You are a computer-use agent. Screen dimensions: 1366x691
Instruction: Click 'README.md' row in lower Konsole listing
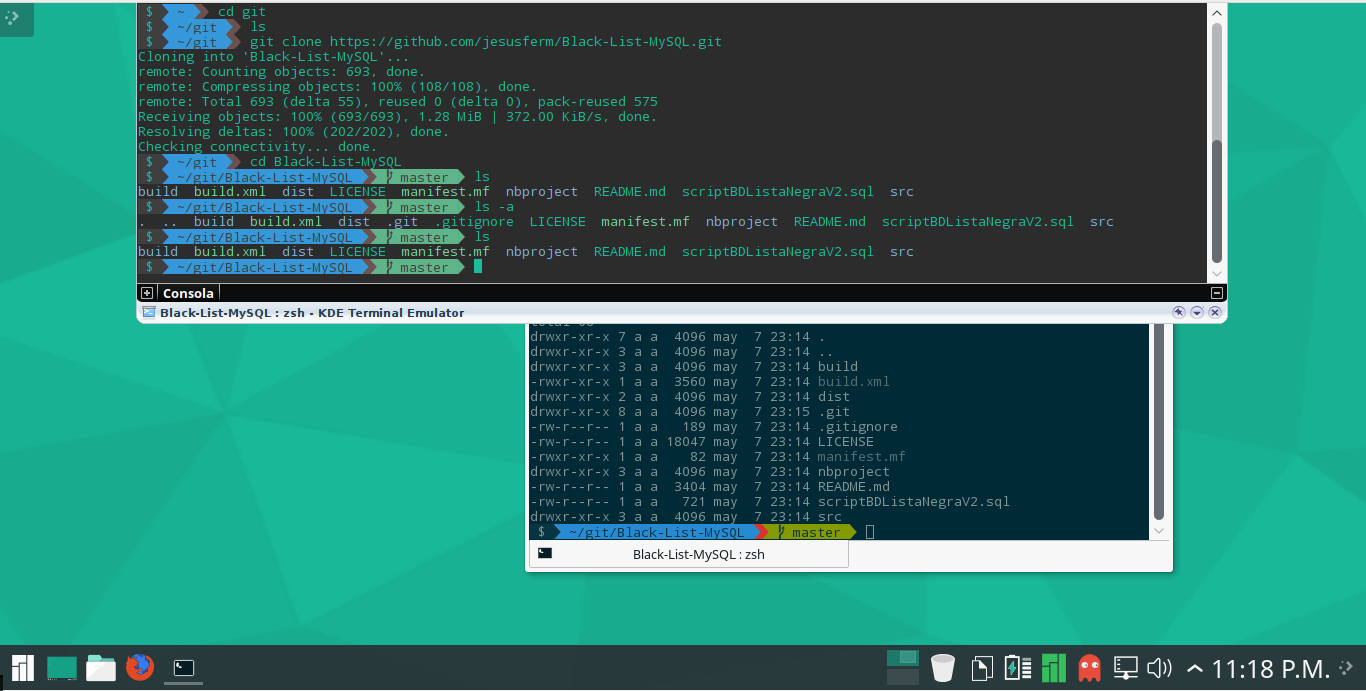pos(710,487)
